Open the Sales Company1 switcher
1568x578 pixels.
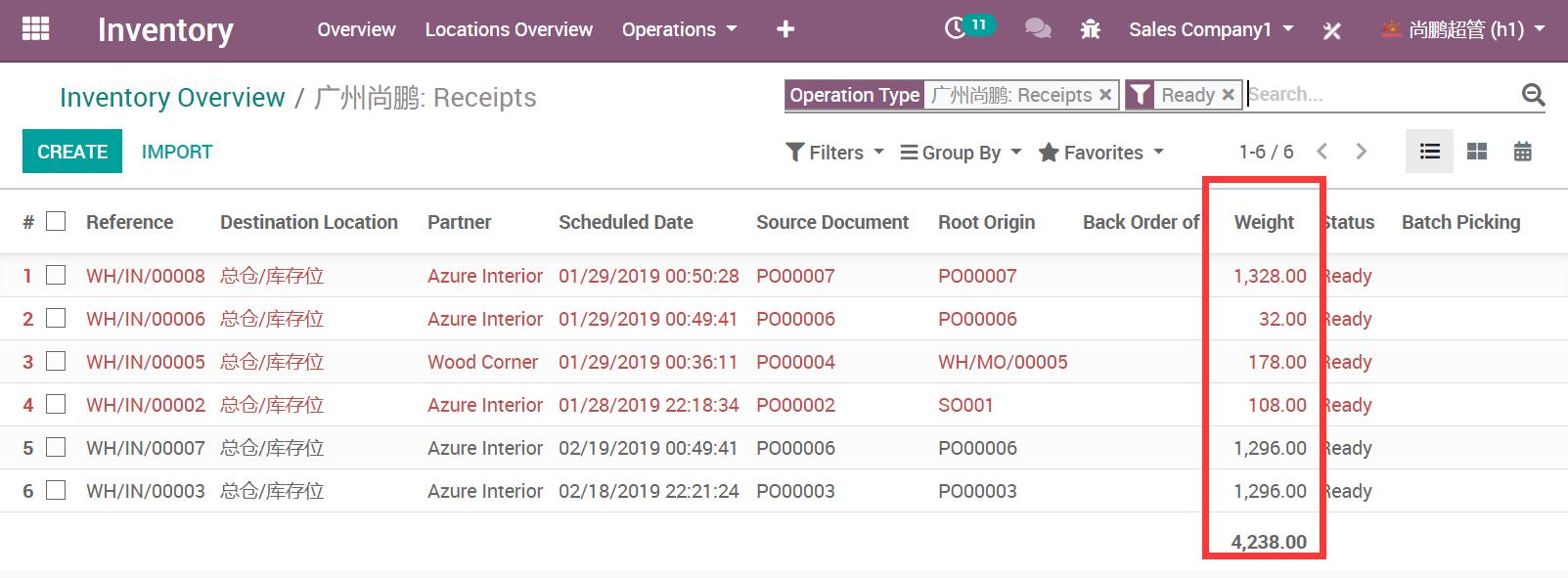click(x=1210, y=29)
